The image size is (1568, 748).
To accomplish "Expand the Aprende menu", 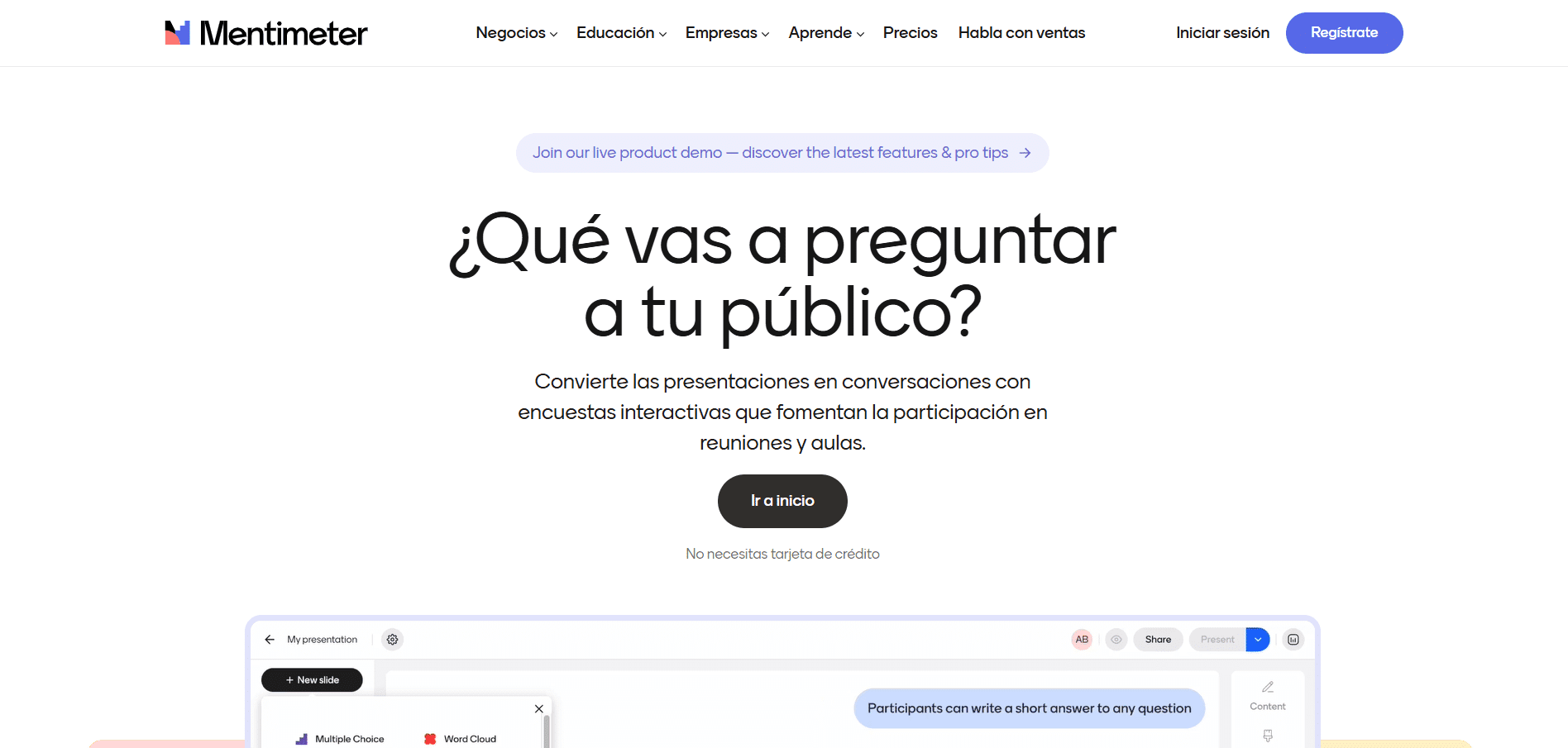I will point(825,33).
